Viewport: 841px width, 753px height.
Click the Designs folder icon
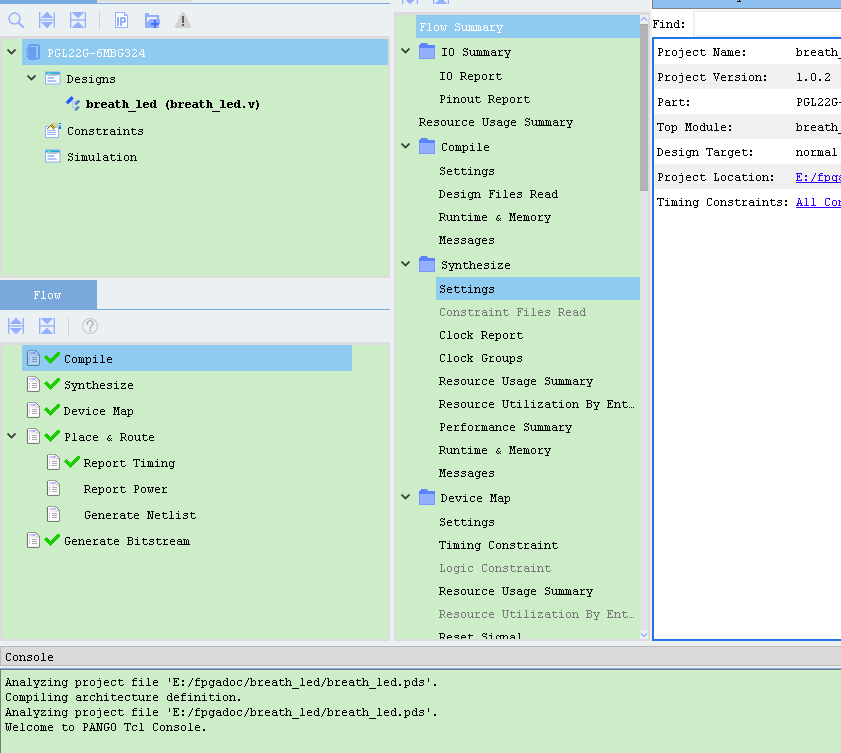53,78
